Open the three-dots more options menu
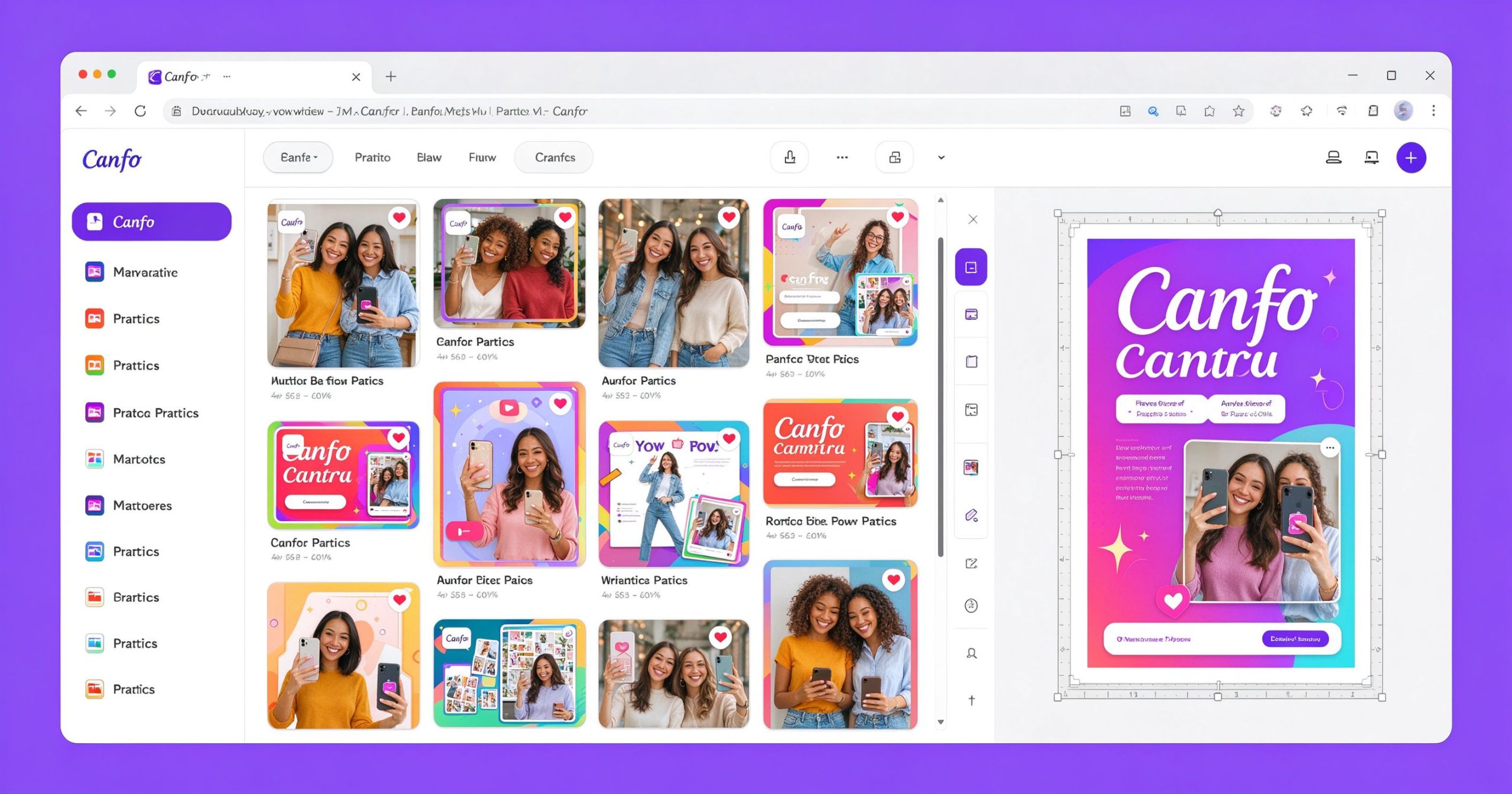Screen dimensions: 1512x794 [x=842, y=157]
